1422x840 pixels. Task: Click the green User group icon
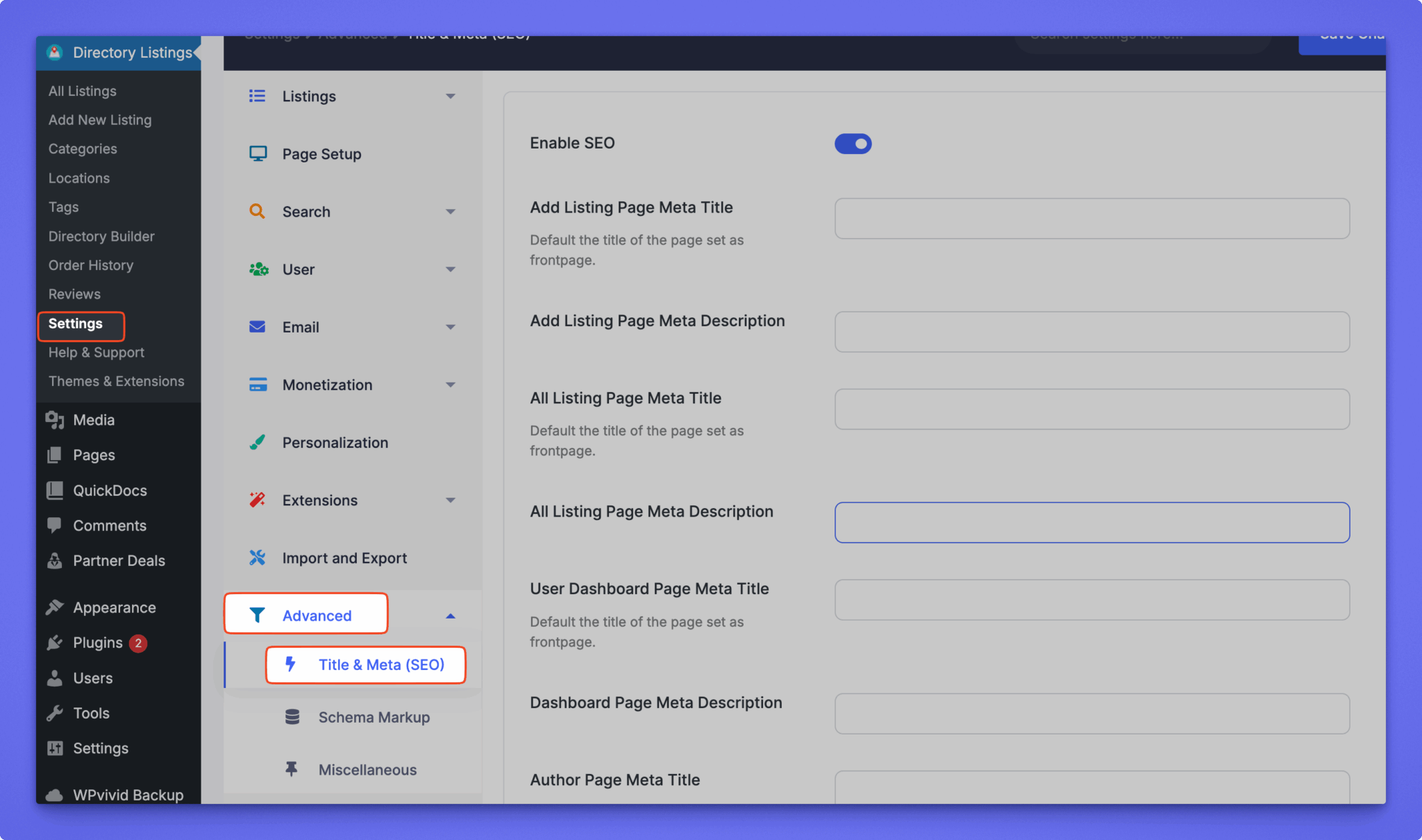(258, 269)
